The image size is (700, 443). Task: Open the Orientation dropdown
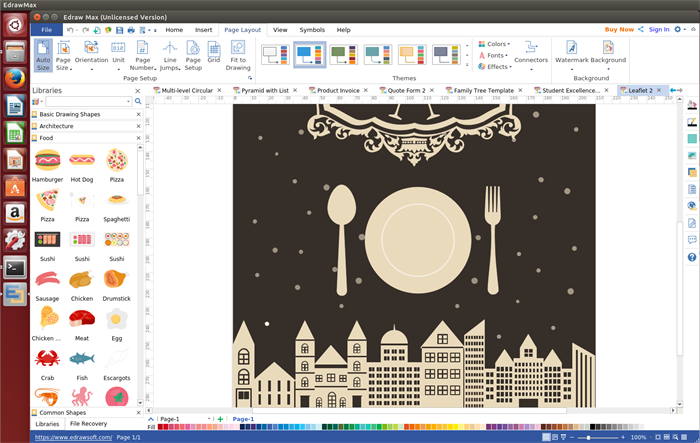91,53
